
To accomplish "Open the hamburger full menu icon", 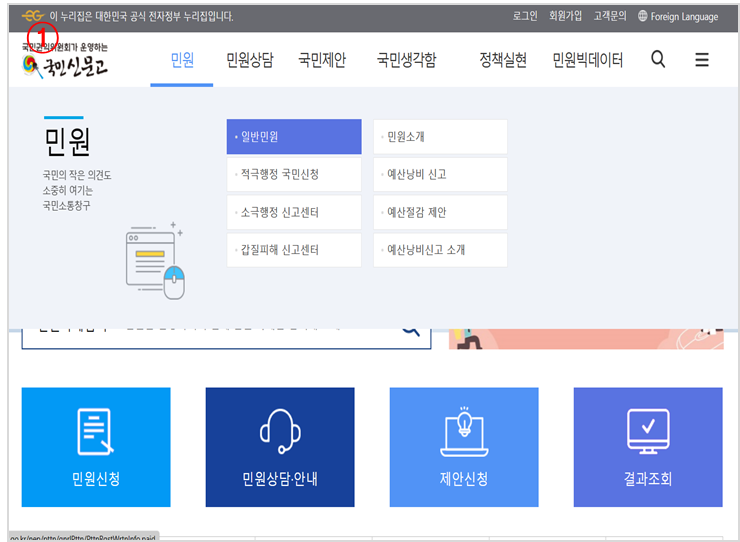I will 702,59.
